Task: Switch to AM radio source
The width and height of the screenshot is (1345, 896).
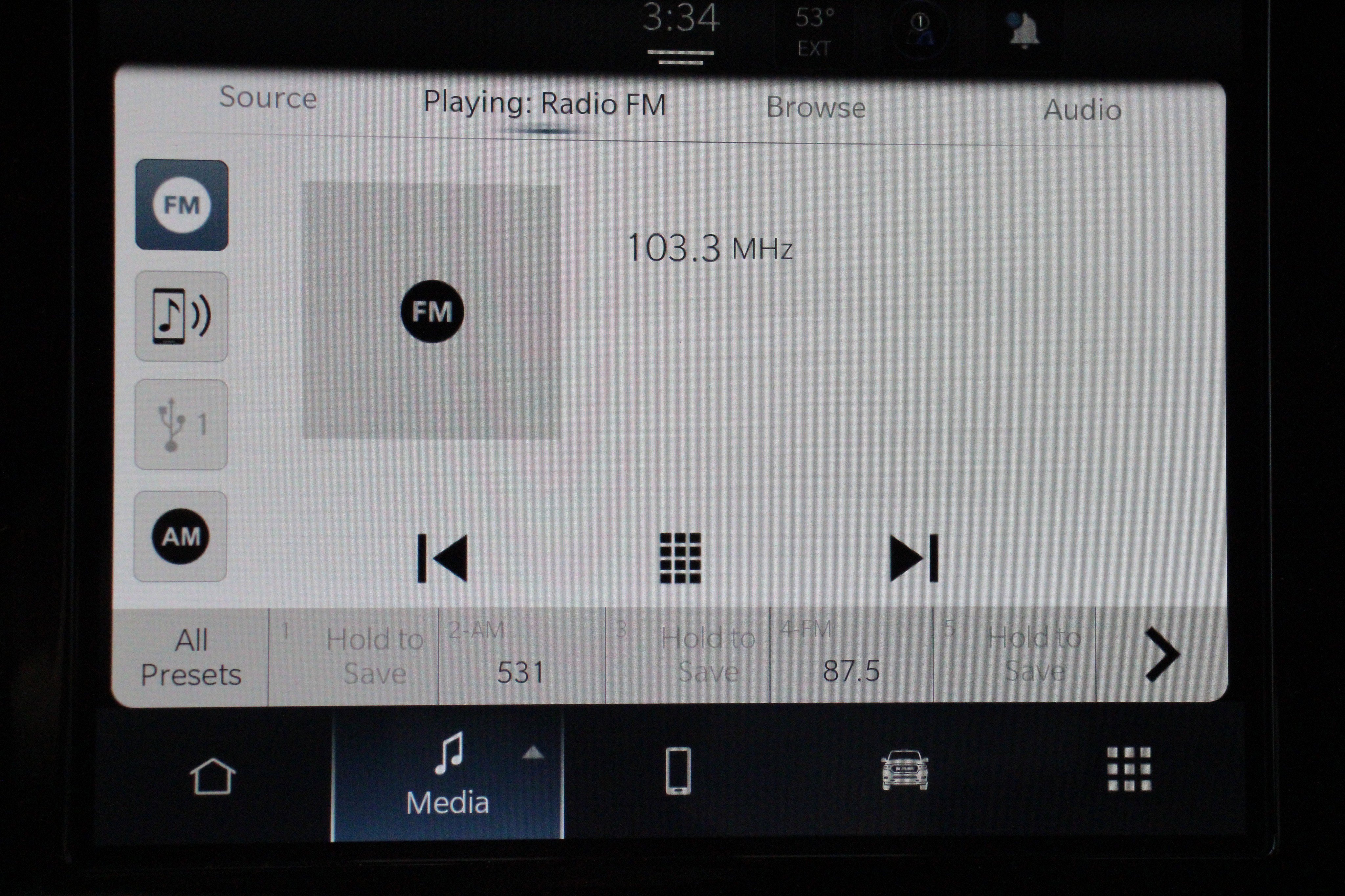Action: (x=181, y=536)
